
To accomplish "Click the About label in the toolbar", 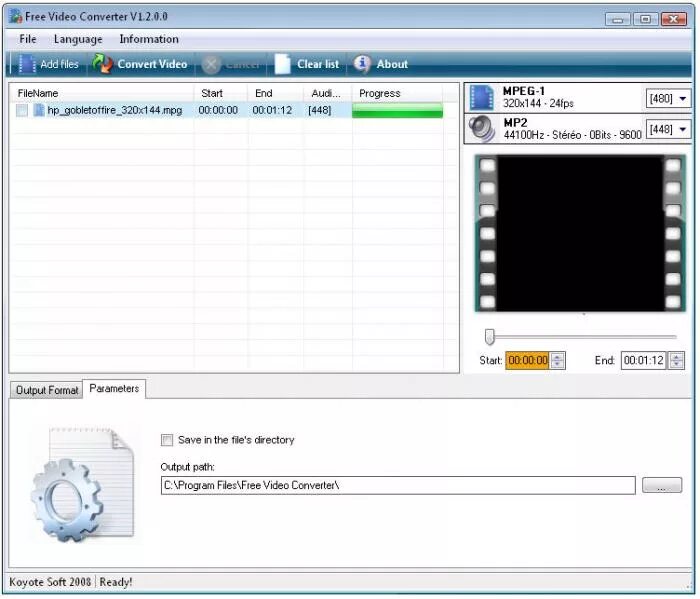I will tap(392, 64).
